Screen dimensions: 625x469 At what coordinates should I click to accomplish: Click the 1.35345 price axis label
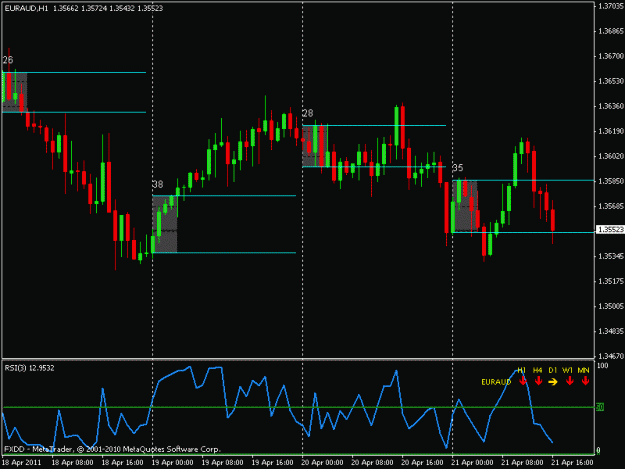[611, 256]
